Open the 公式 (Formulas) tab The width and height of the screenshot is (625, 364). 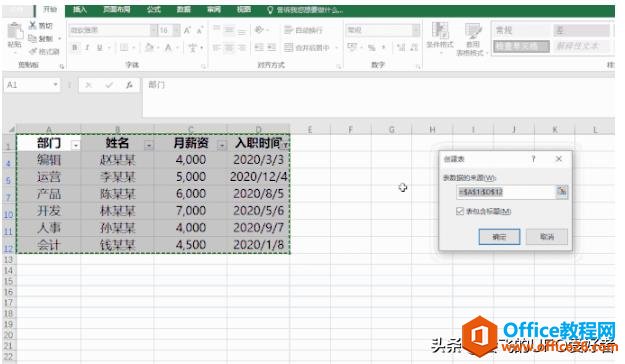(153, 9)
